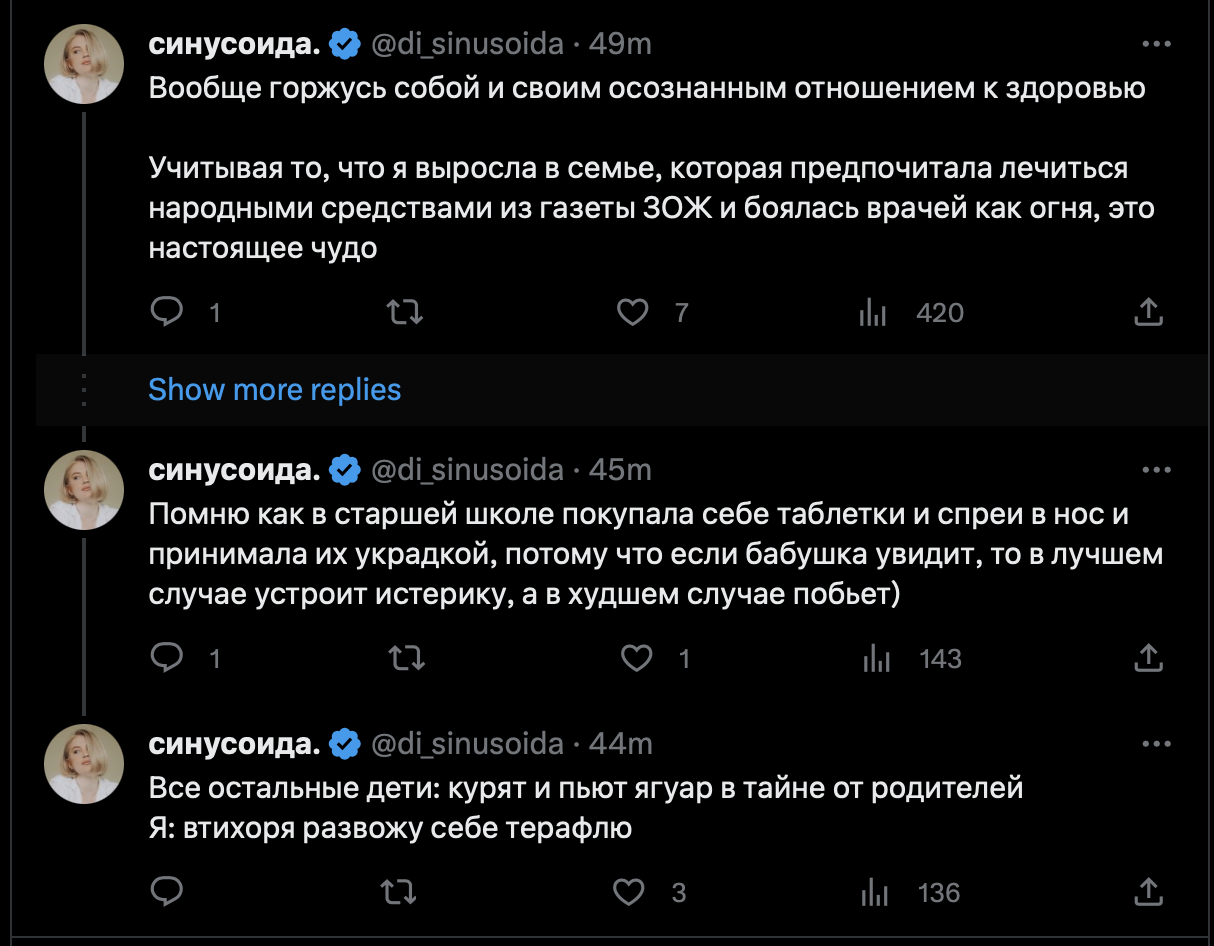Expand Show more replies
The height and width of the screenshot is (946, 1214).
pos(274,389)
